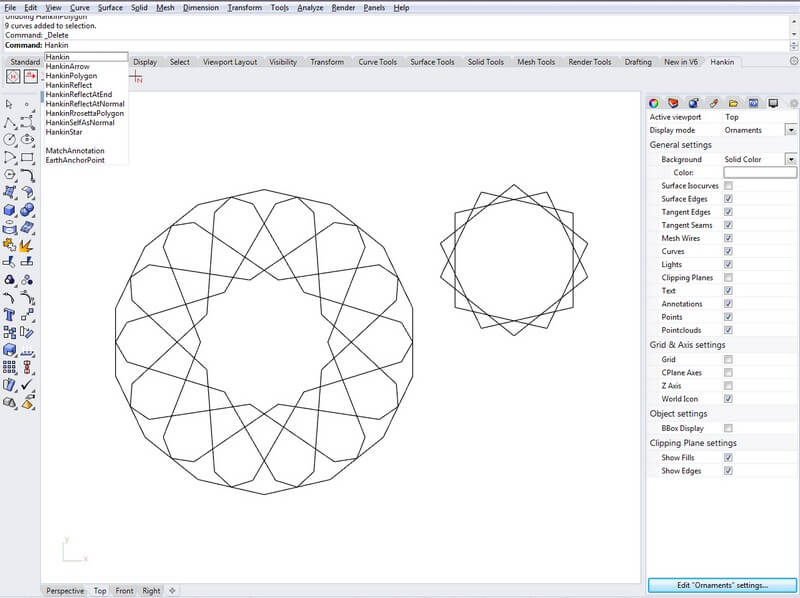800x598 pixels.
Task: Toggle the Grid checkbox
Action: (x=728, y=359)
